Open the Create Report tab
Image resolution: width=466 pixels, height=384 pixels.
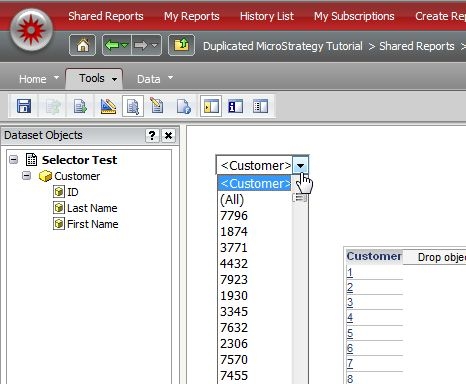click(440, 16)
